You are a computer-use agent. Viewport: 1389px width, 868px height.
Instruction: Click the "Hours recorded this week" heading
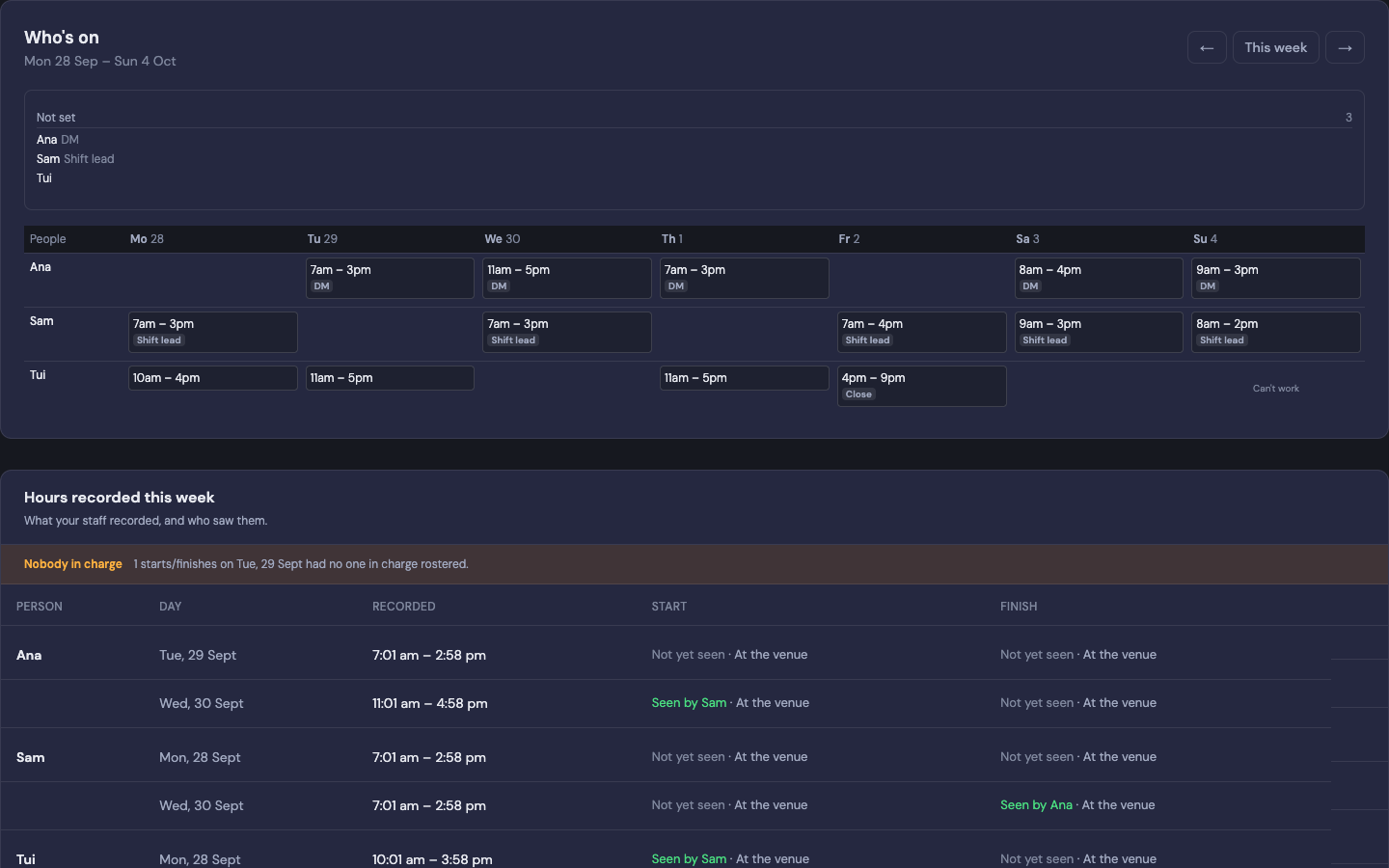(x=120, y=498)
